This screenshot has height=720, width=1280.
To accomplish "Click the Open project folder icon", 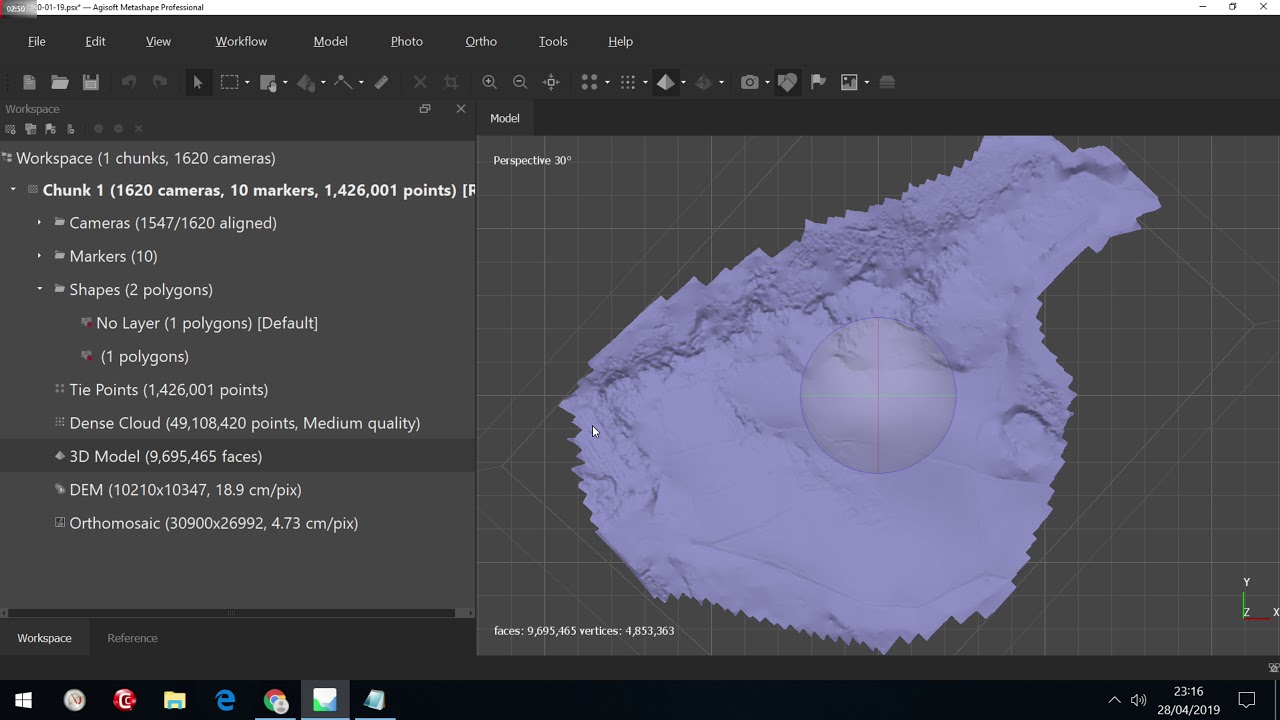I will [x=60, y=82].
